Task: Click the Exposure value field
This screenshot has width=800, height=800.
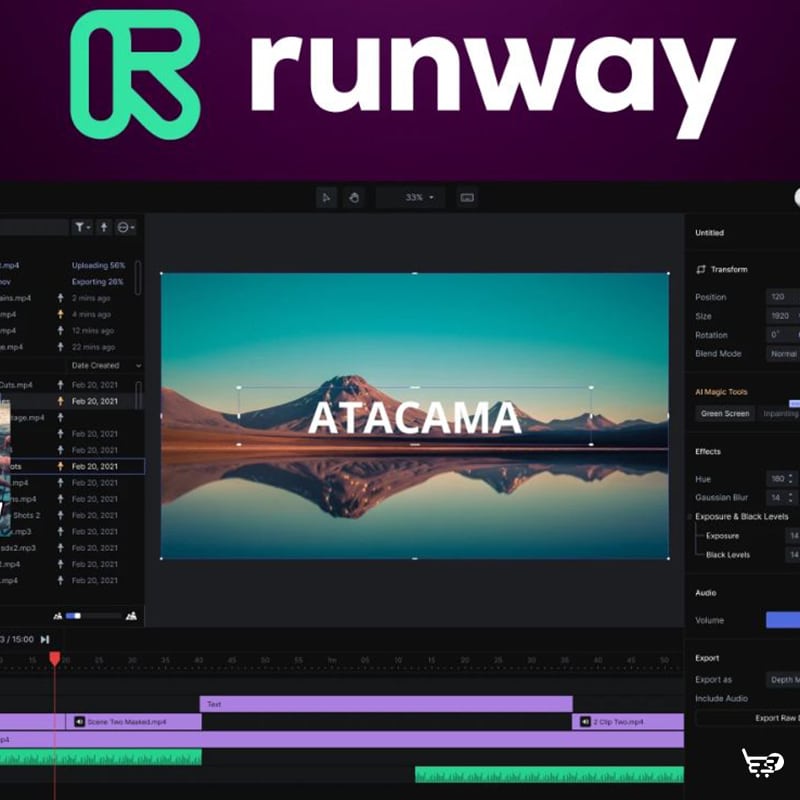Action: [792, 536]
